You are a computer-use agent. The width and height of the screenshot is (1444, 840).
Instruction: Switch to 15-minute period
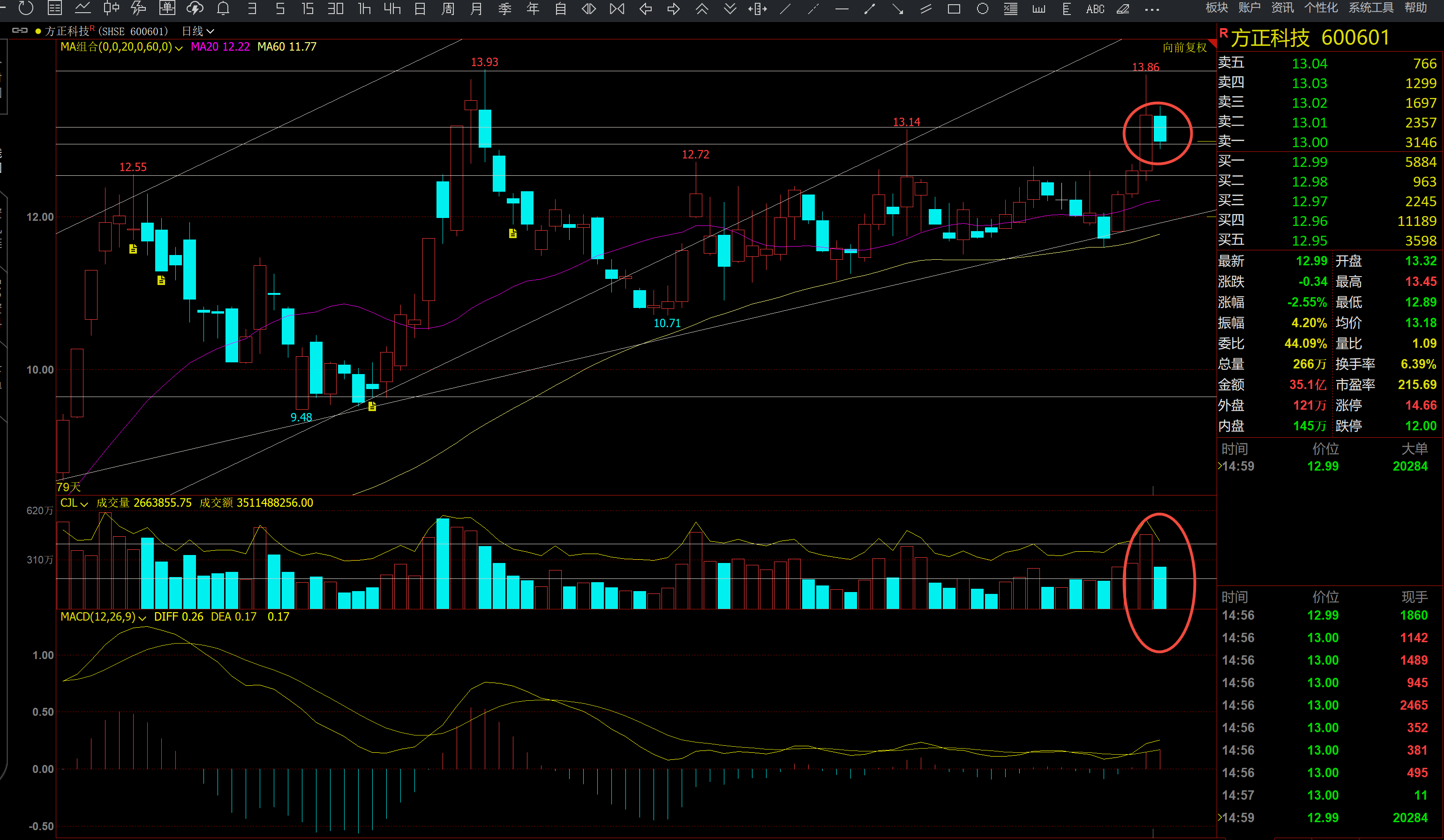307,8
